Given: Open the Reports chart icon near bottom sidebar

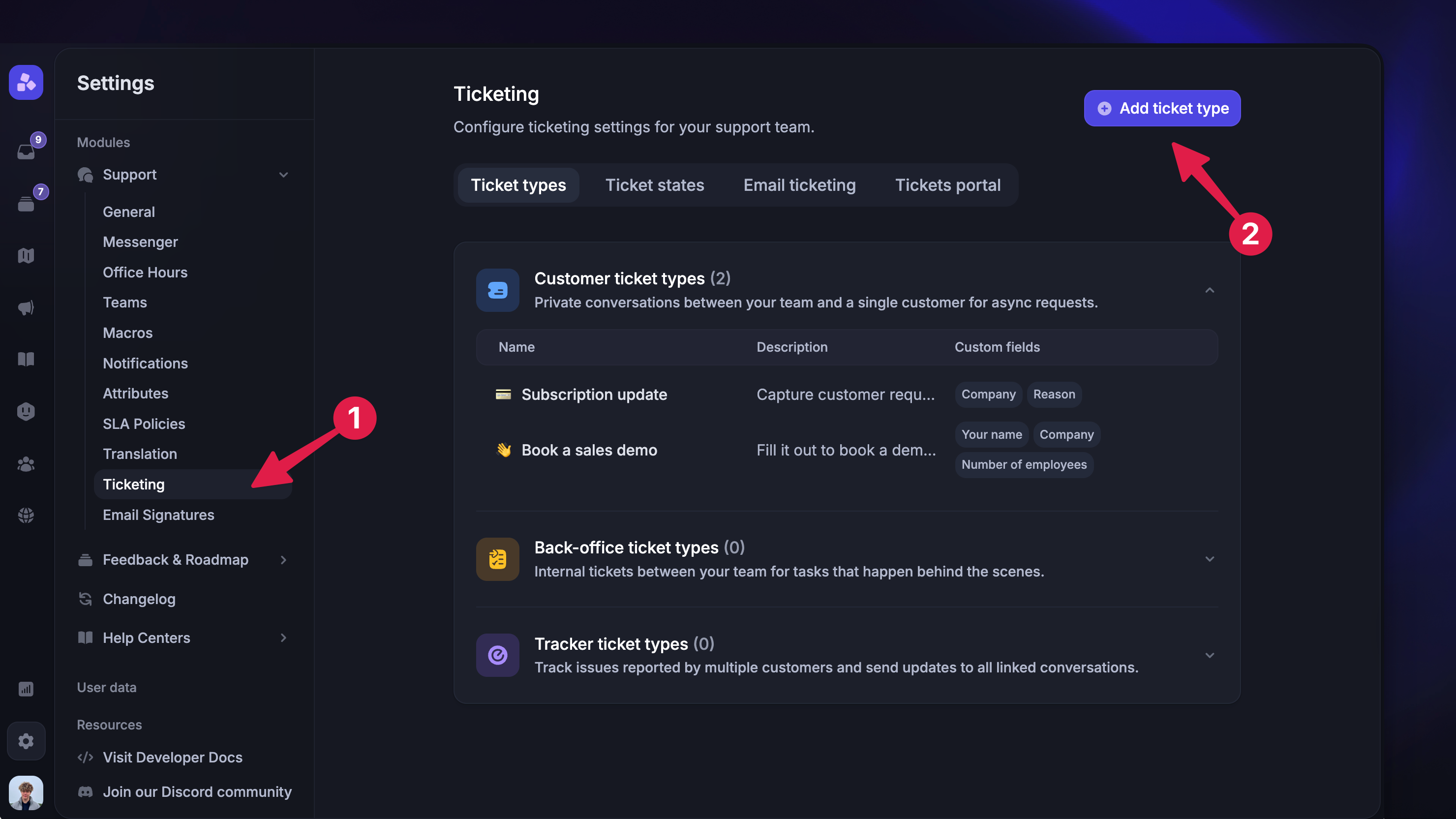Looking at the screenshot, I should click(x=26, y=689).
